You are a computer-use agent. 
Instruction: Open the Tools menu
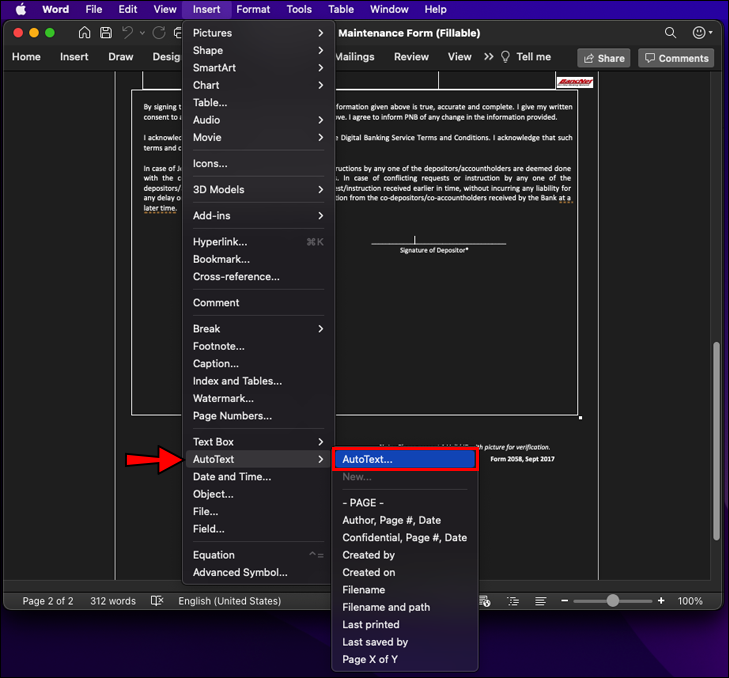pos(299,9)
